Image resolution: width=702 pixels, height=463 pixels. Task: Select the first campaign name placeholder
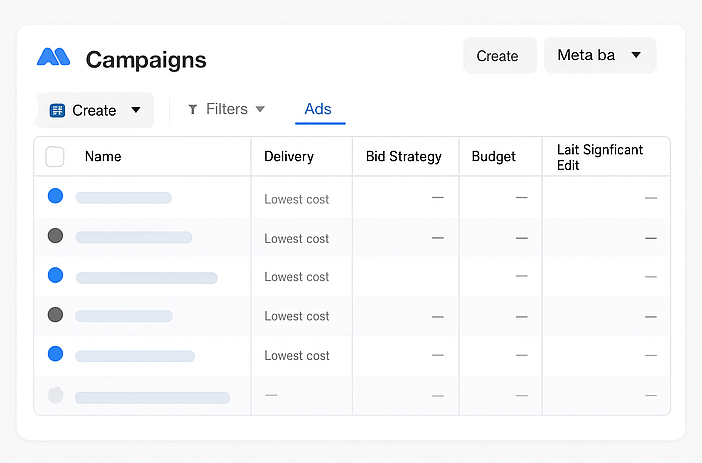click(x=124, y=198)
